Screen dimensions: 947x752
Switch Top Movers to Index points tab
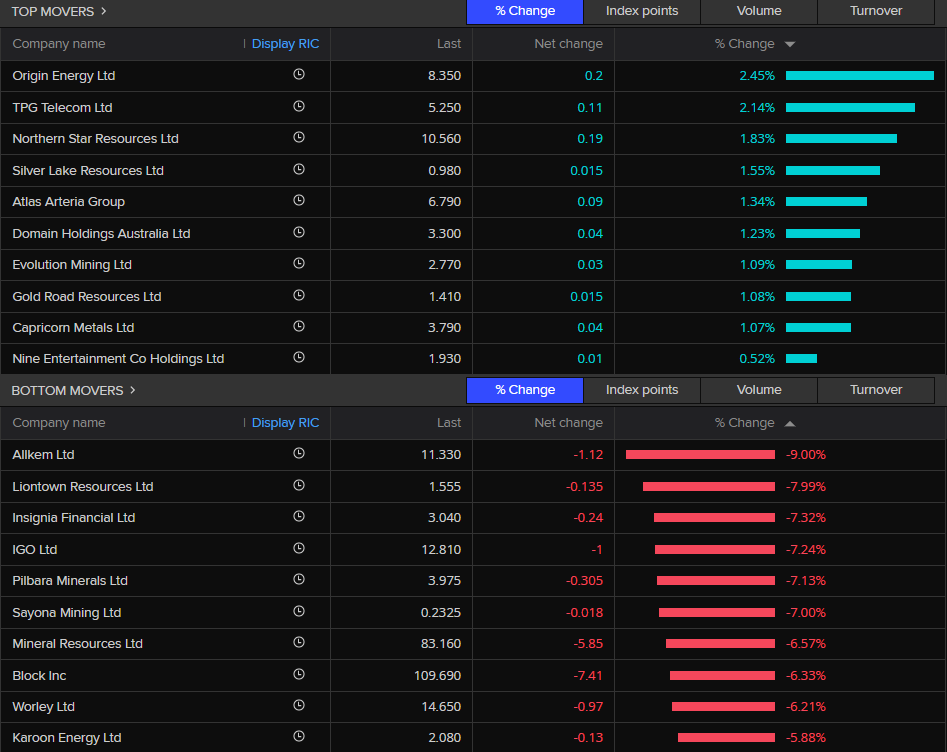click(642, 11)
